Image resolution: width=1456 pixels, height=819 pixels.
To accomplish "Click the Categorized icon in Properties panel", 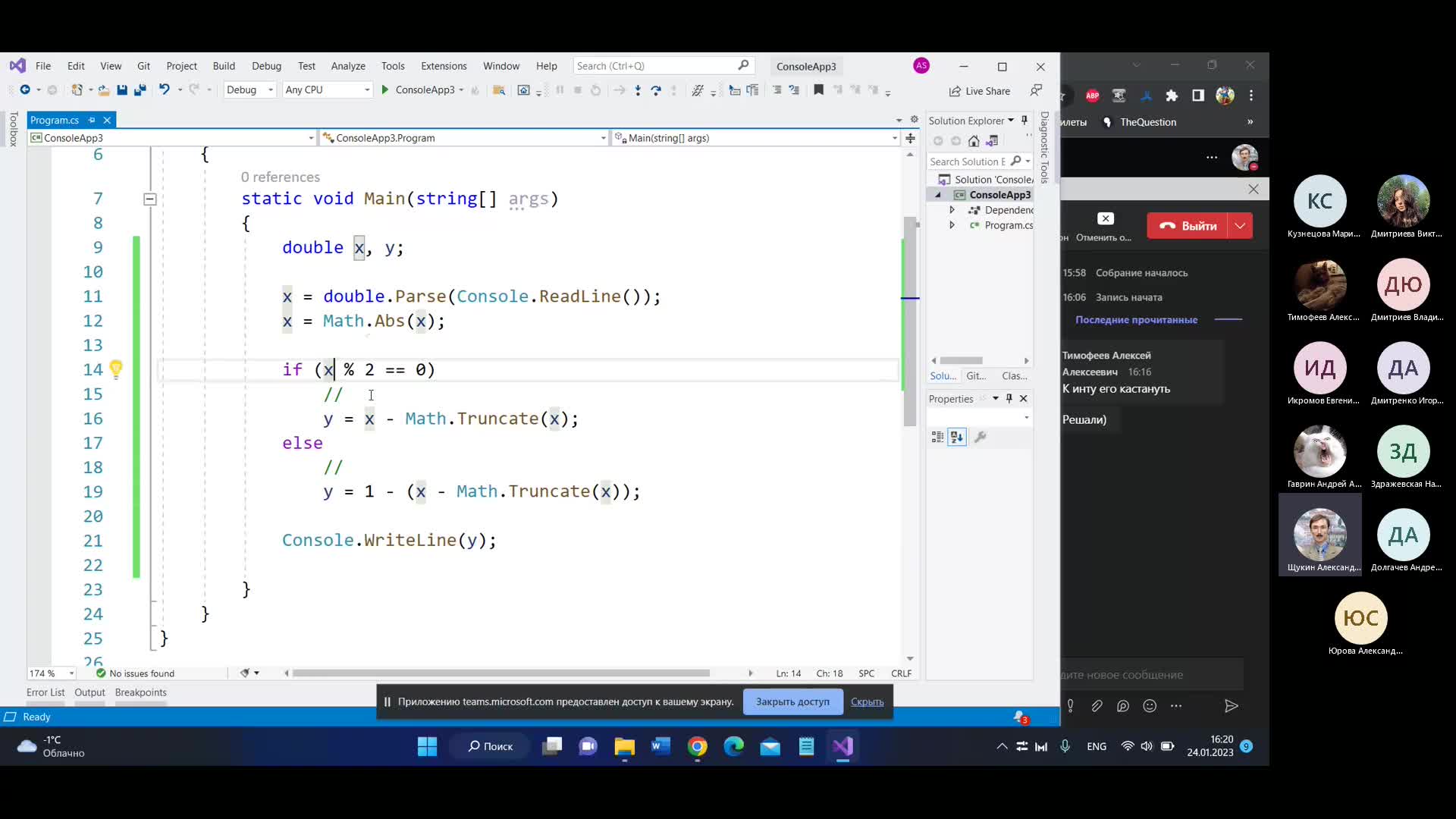I will 938,437.
